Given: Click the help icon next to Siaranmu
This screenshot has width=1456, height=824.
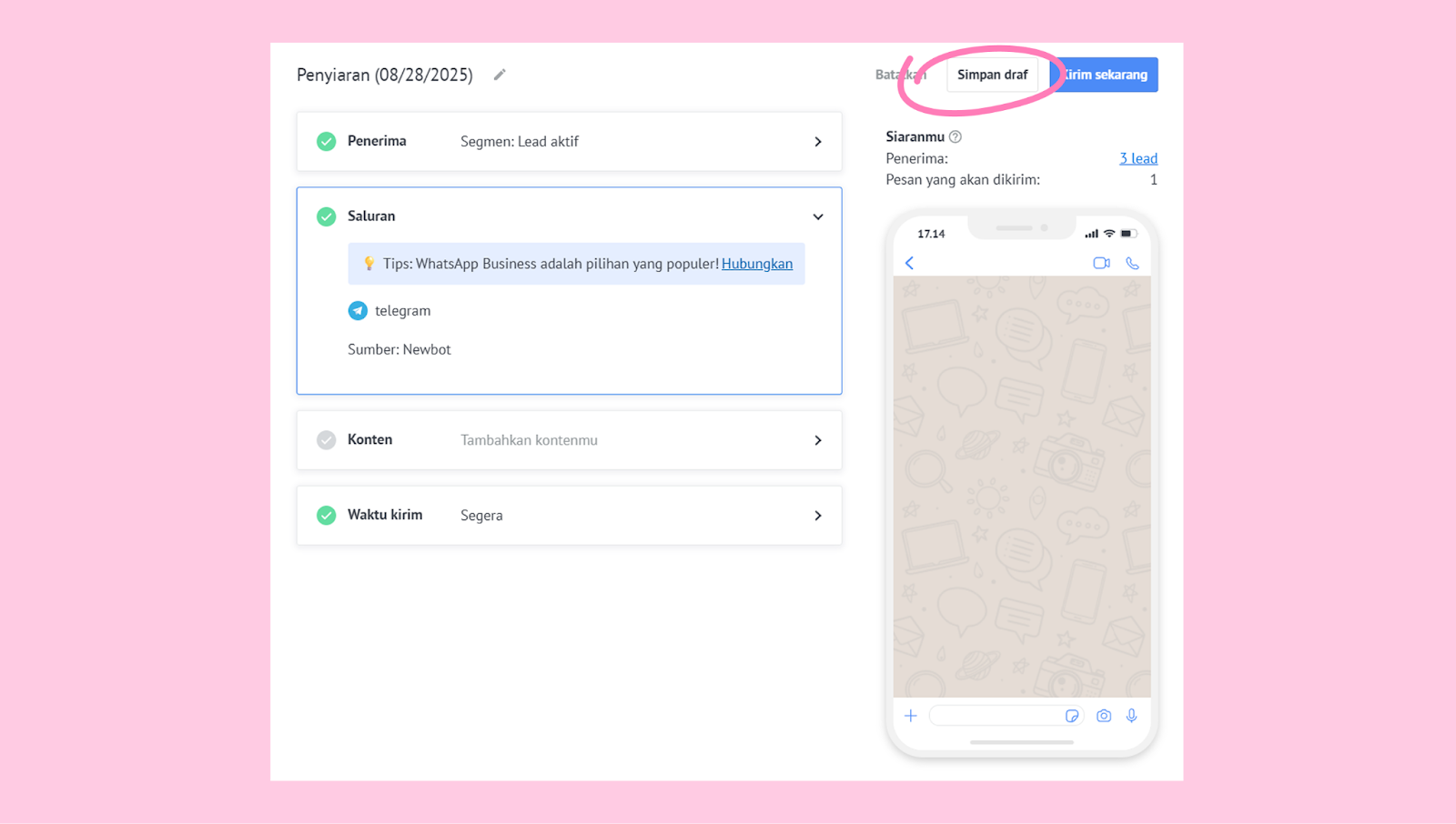Looking at the screenshot, I should [955, 136].
